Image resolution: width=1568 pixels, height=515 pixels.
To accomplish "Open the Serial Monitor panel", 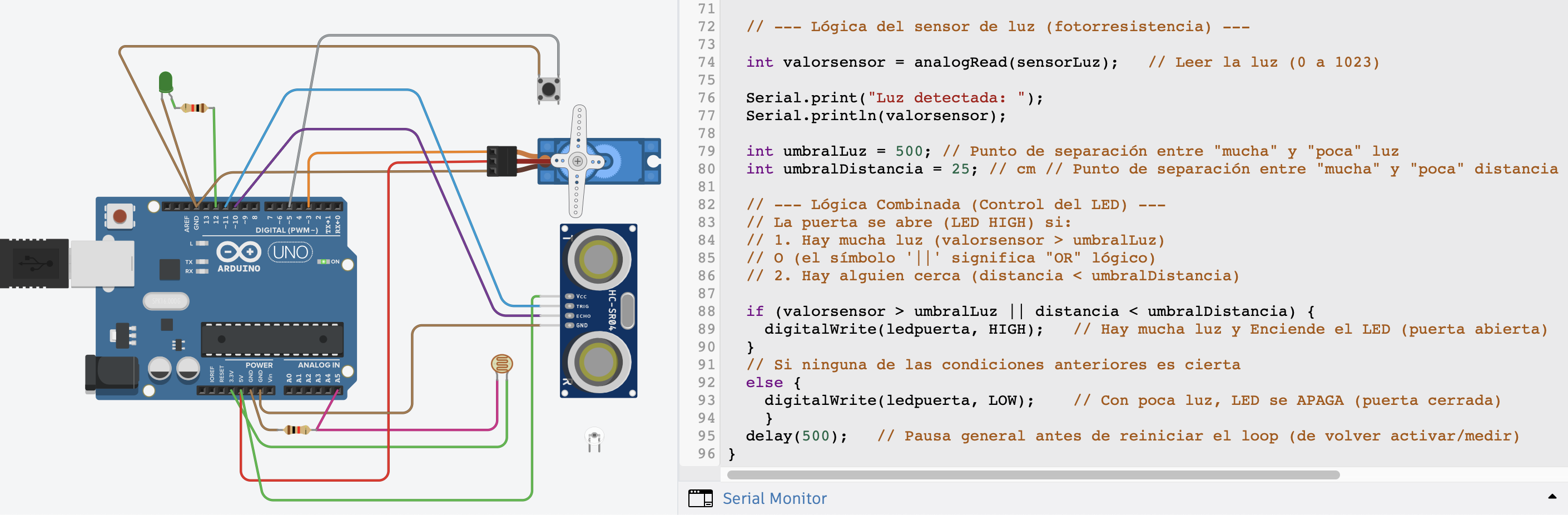I will point(774,498).
